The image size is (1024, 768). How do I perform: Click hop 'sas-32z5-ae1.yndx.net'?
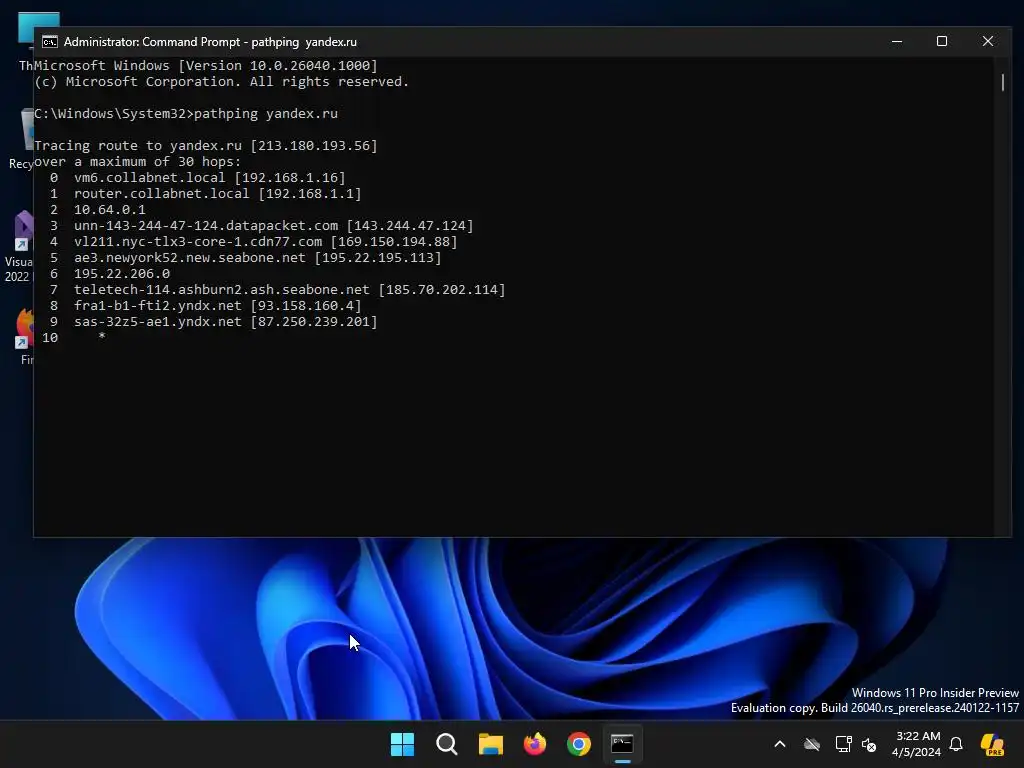[158, 322]
